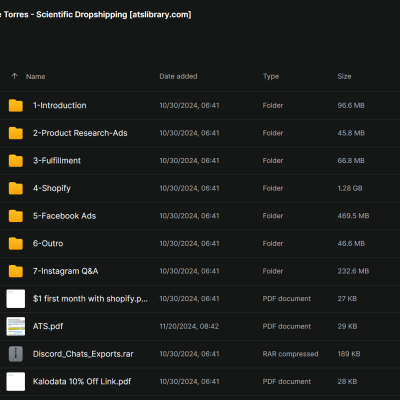Click the Discord_Chats_Exports.rar archive icon
The image size is (400, 400).
16,354
